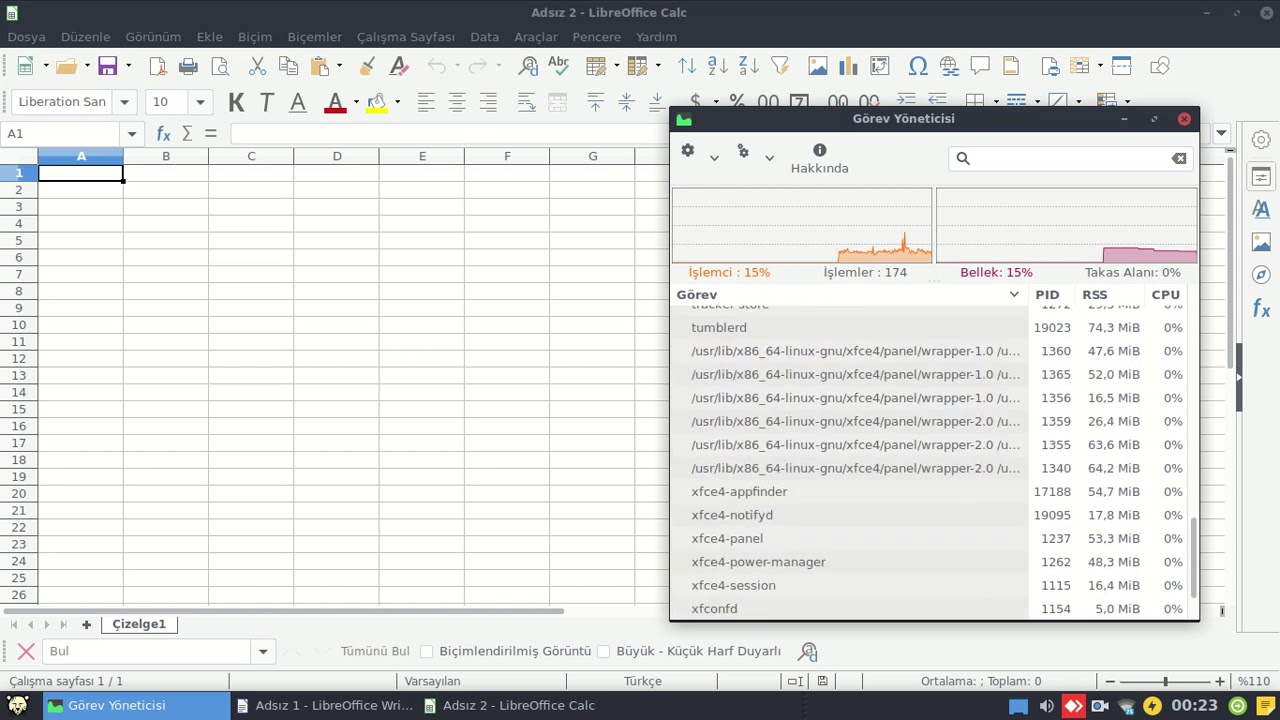The width and height of the screenshot is (1280, 720).
Task: Click the Save floppy disk icon
Action: click(x=107, y=66)
